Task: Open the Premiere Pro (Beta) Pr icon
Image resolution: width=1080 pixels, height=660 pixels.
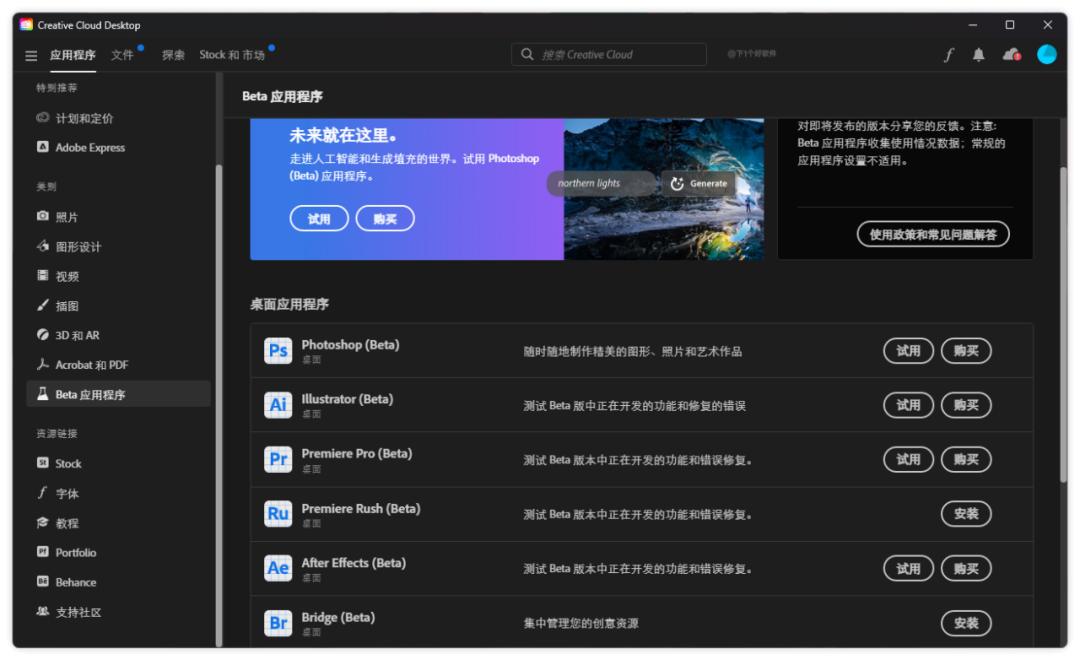Action: pyautogui.click(x=277, y=459)
